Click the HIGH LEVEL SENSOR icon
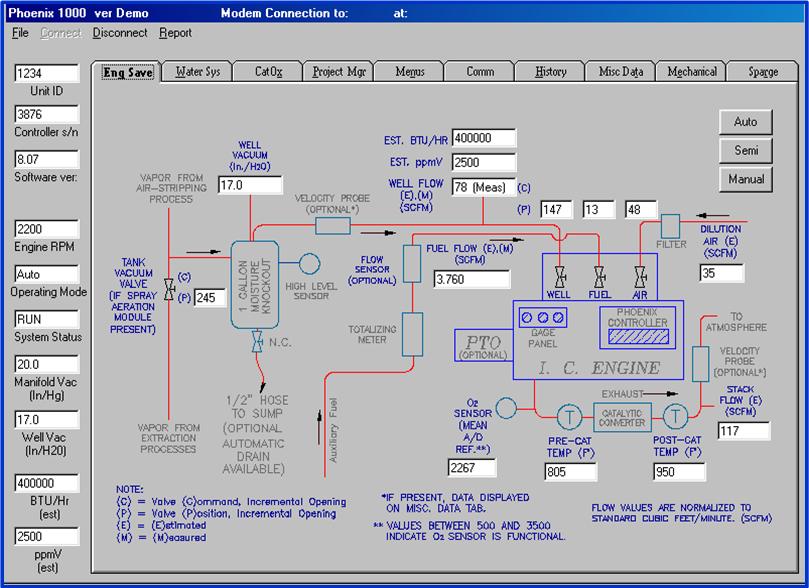The image size is (809, 588). click(x=308, y=262)
